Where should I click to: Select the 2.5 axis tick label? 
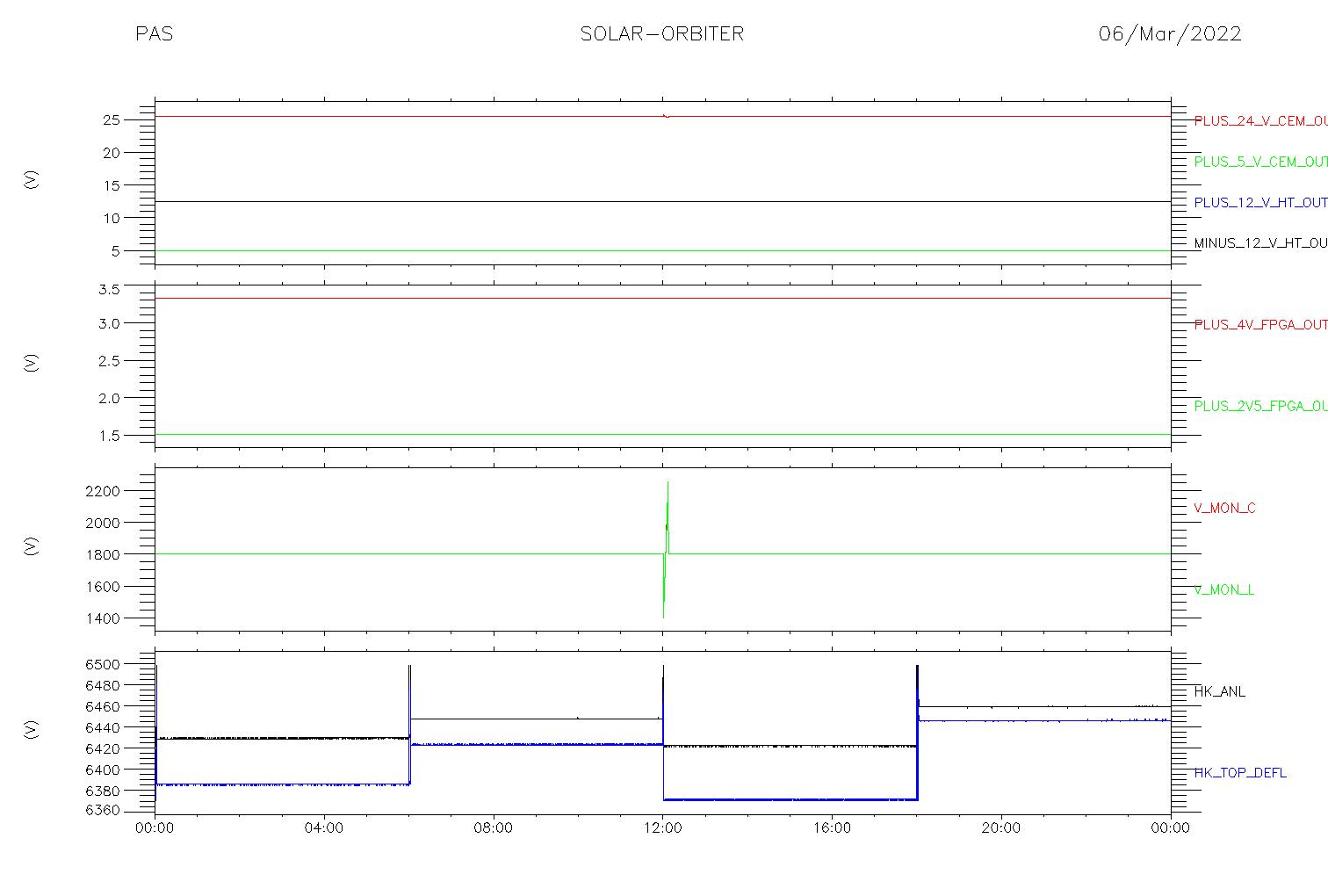[x=109, y=361]
